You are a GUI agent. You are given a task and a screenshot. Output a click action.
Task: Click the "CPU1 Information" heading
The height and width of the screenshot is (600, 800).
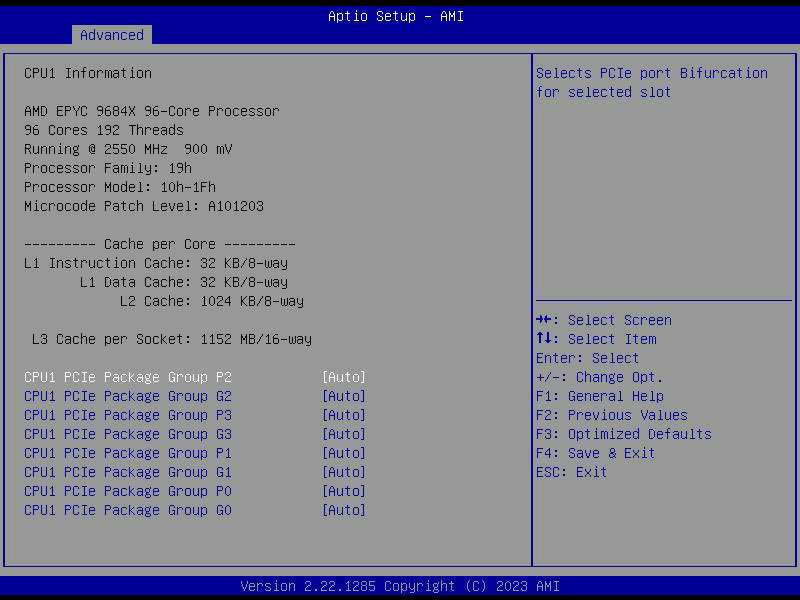click(x=88, y=73)
